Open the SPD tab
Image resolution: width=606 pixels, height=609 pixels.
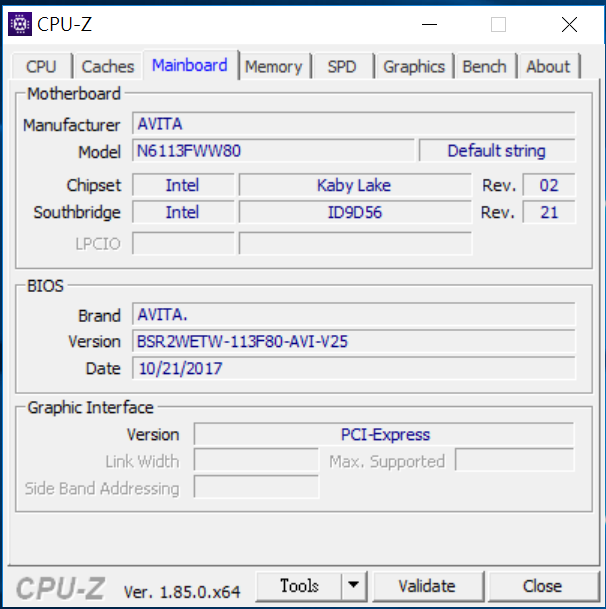click(342, 66)
